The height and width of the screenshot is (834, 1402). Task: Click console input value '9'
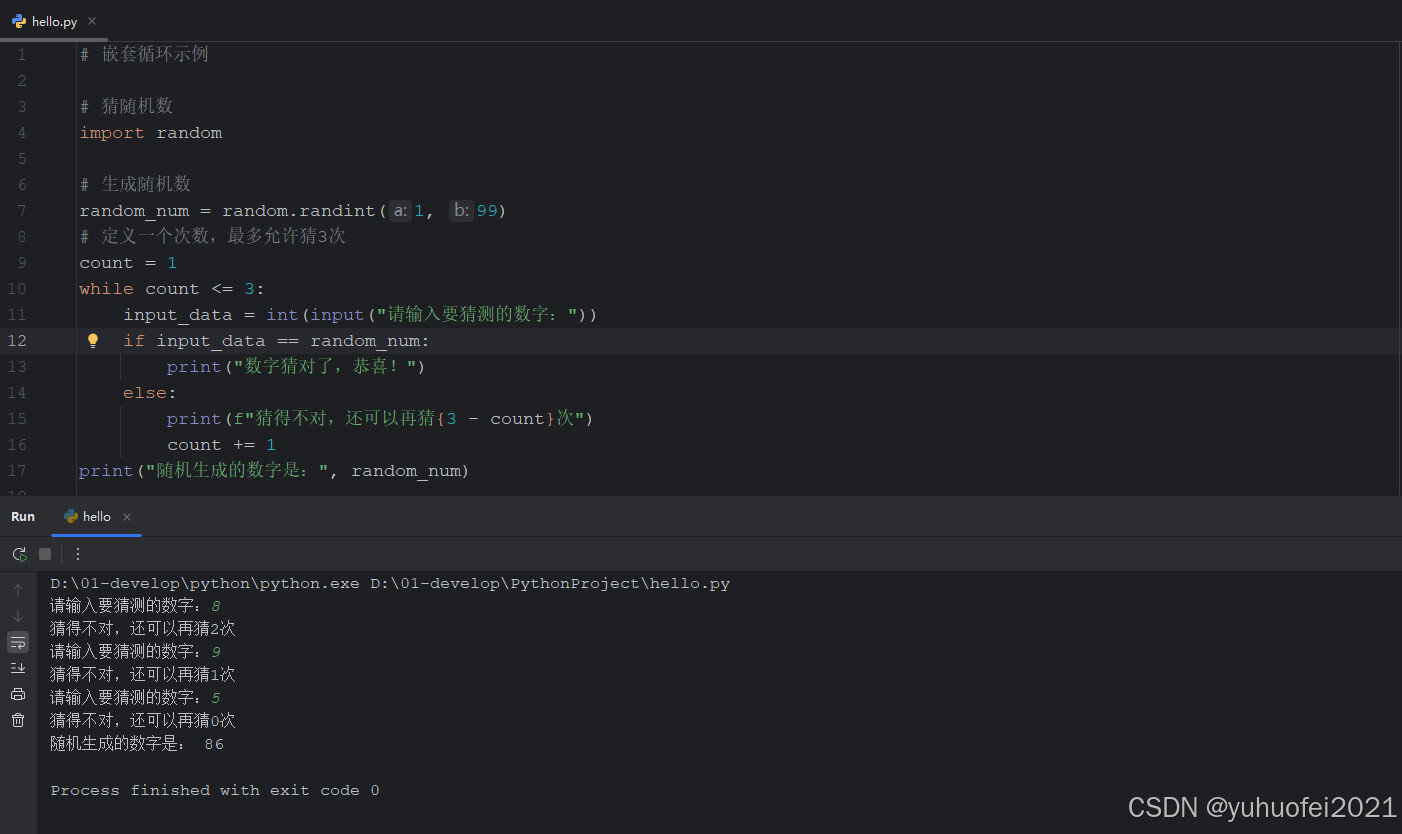click(x=216, y=653)
